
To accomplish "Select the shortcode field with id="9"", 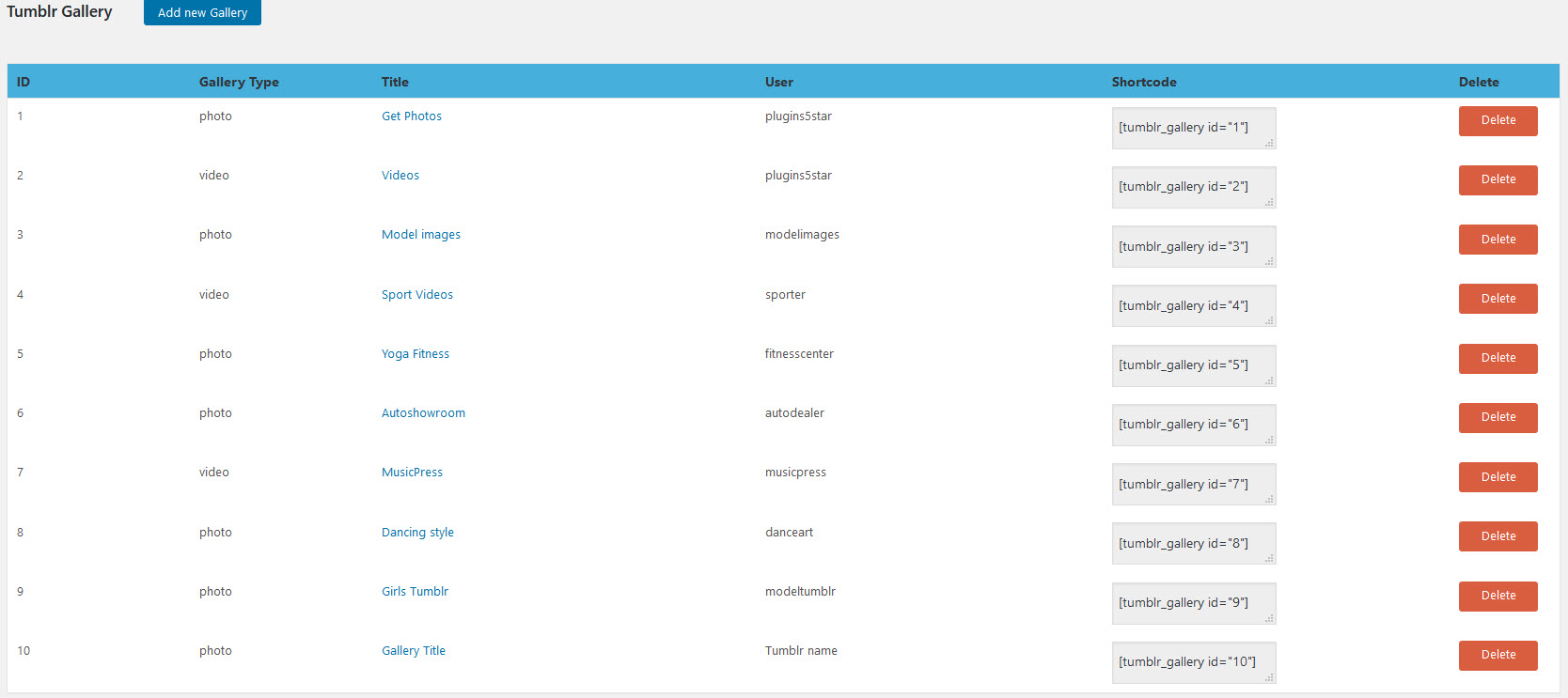I will coord(1194,603).
